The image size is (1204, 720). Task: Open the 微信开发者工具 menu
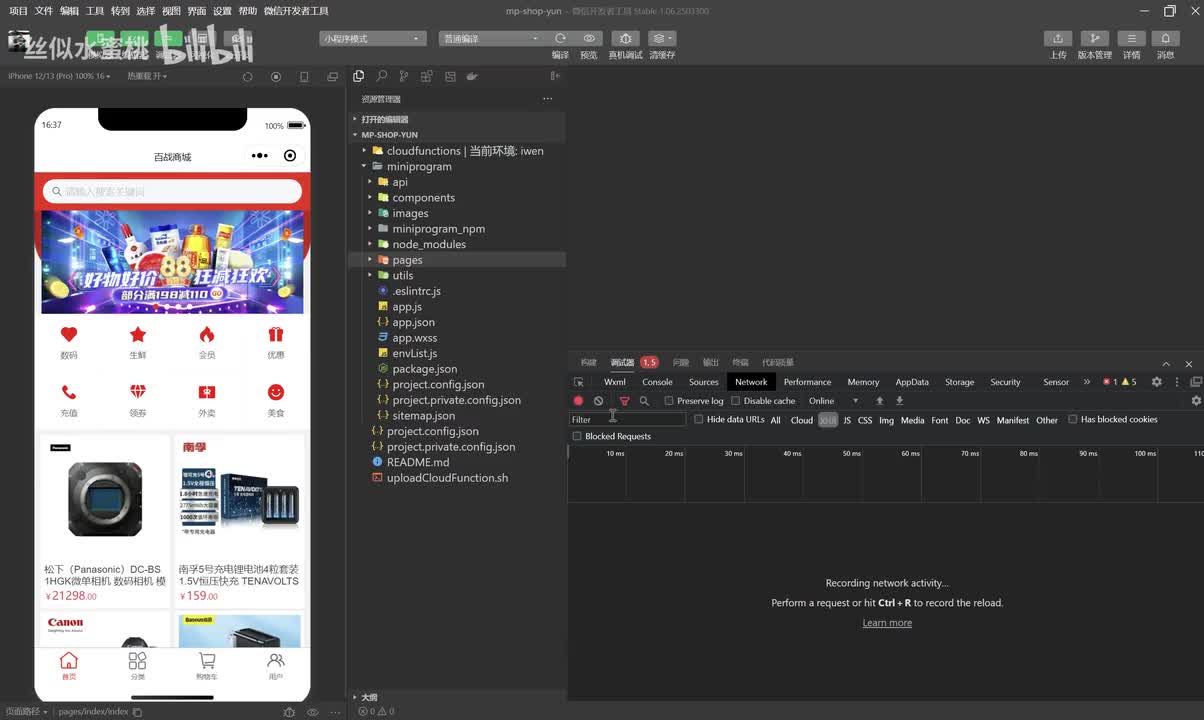296,11
